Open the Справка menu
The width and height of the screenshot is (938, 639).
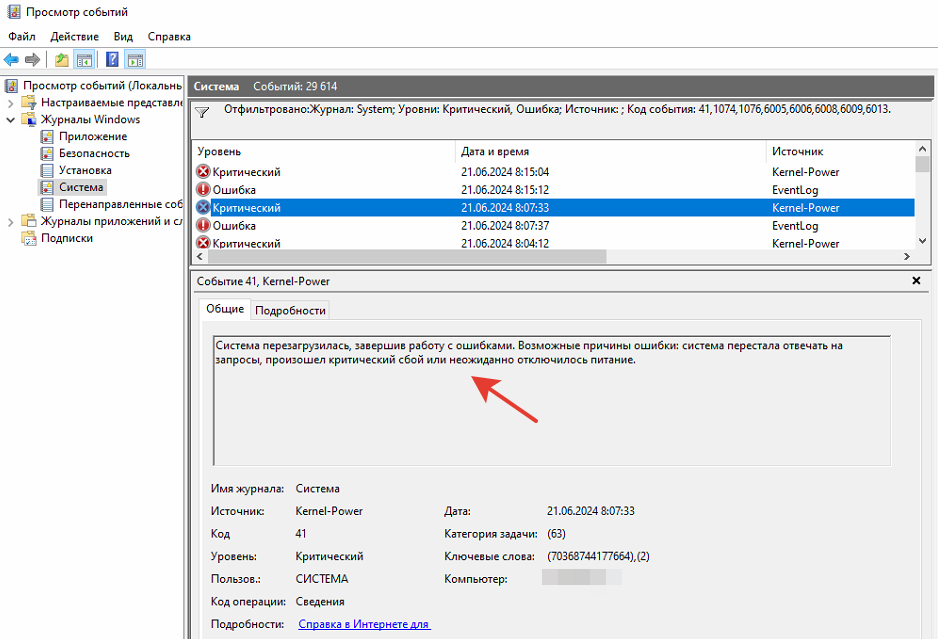169,36
